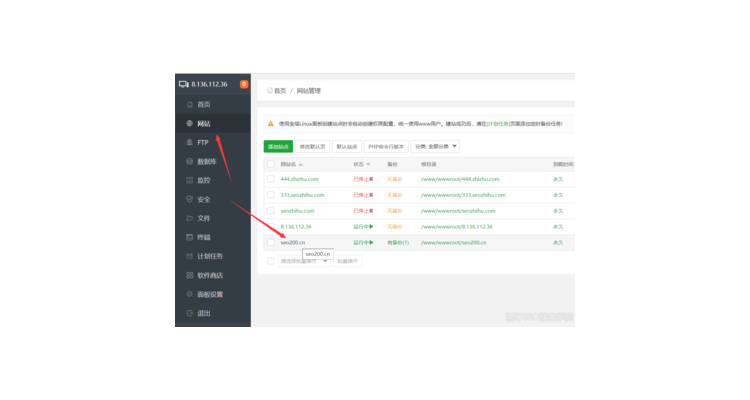Open the 计划任务 link in the warning notice
The width and height of the screenshot is (750, 400).
point(498,123)
